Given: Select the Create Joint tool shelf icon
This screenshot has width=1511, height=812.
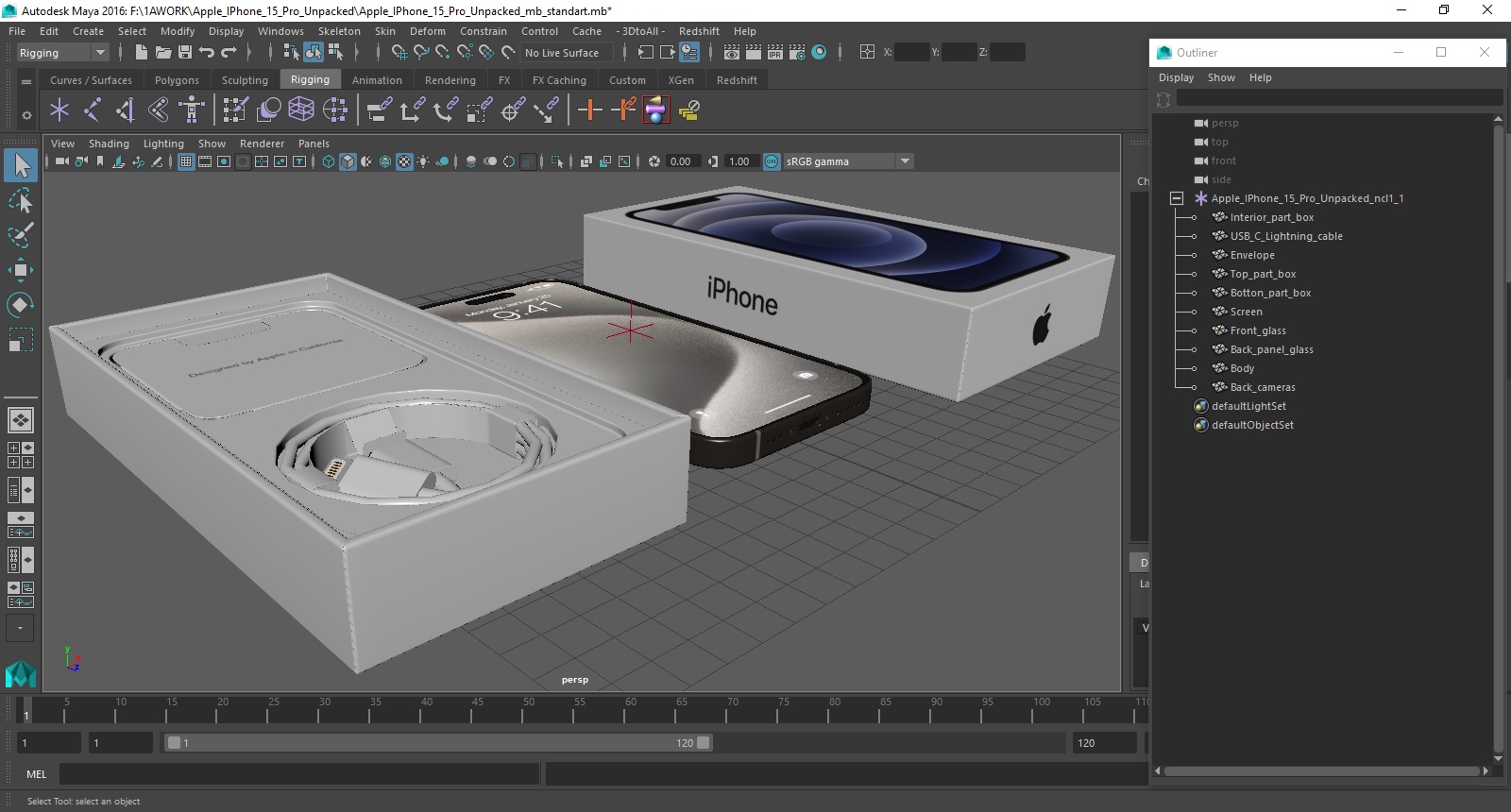Looking at the screenshot, I should click(x=93, y=110).
